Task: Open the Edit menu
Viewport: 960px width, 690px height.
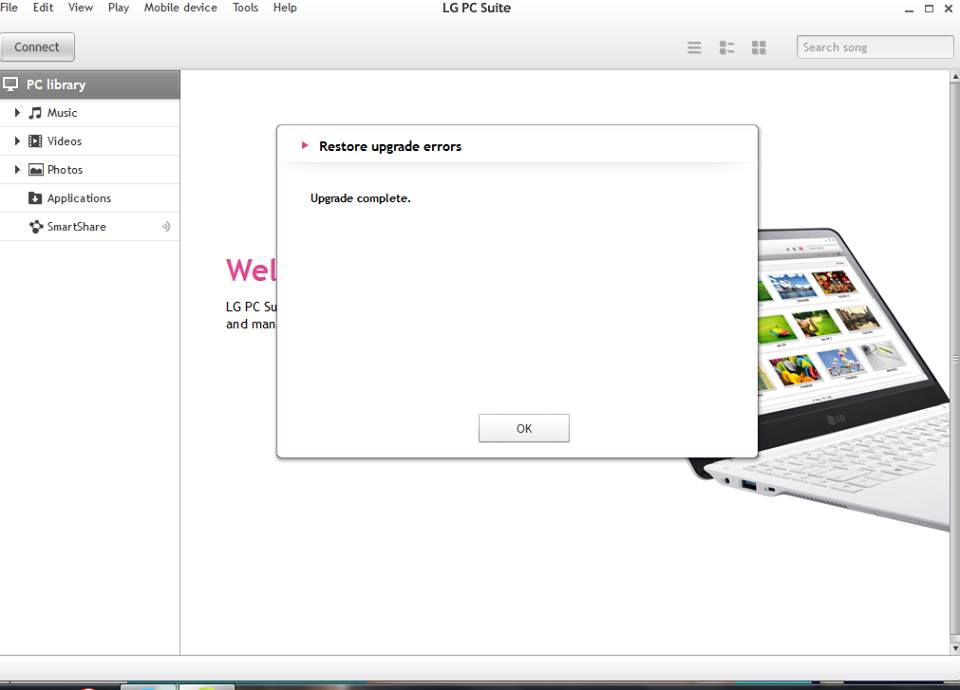Action: click(x=43, y=7)
